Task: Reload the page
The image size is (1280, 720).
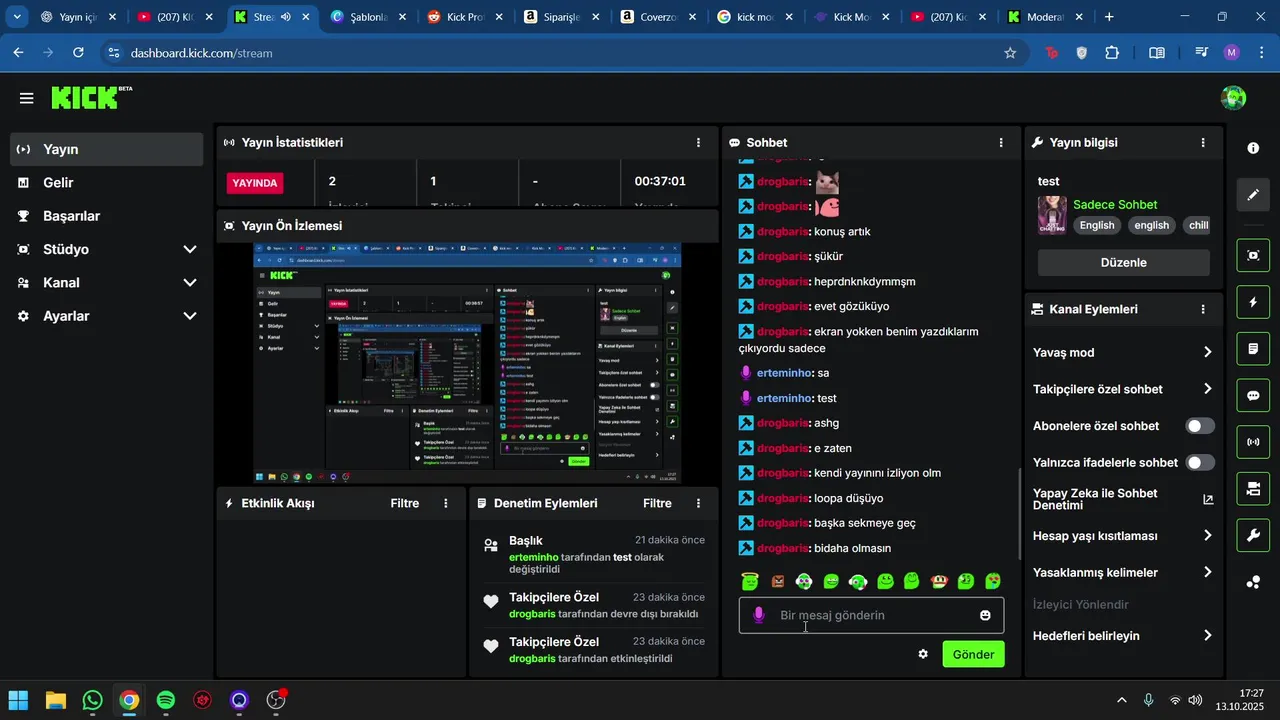Action: pyautogui.click(x=79, y=53)
